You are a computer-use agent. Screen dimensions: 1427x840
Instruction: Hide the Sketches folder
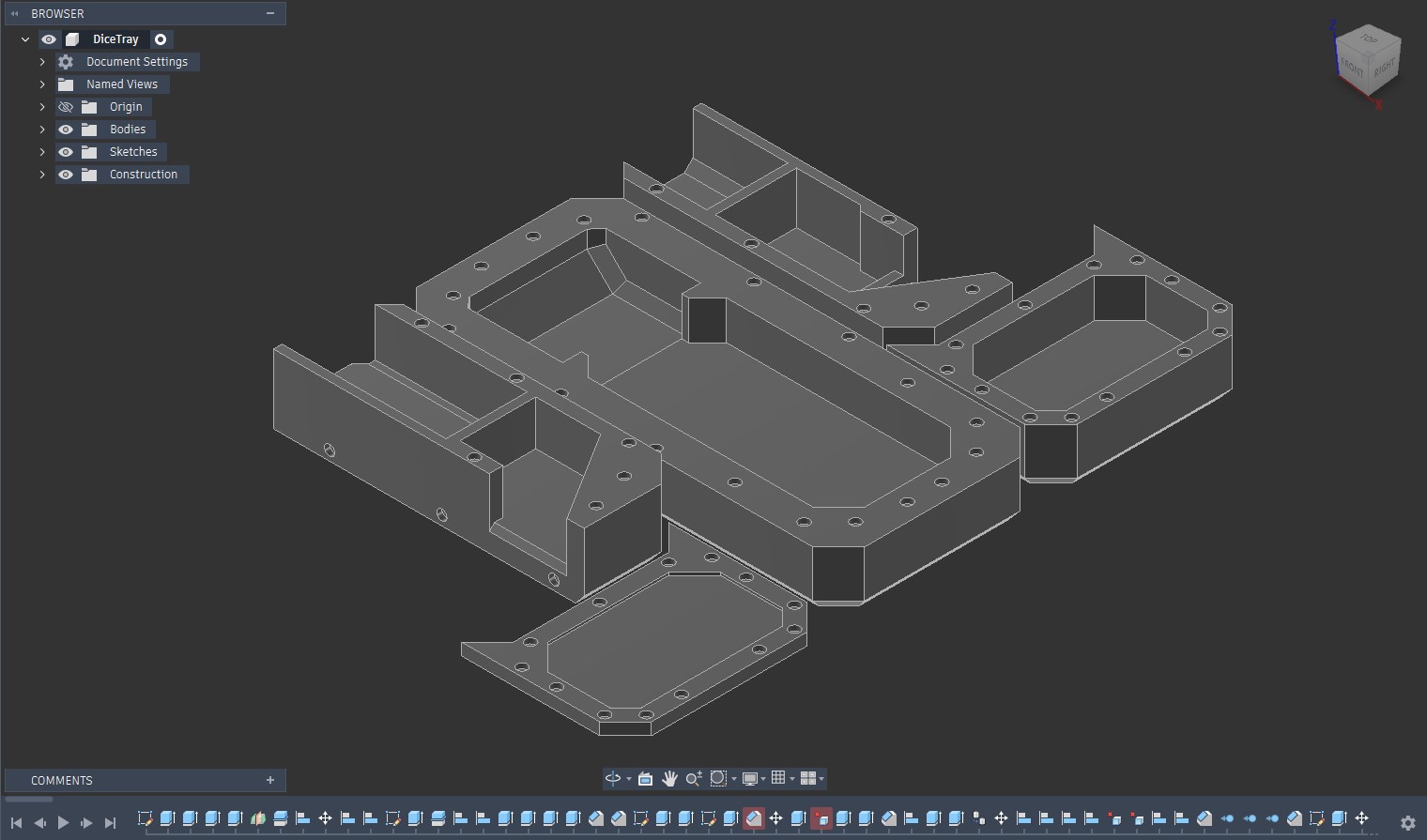[x=66, y=152]
